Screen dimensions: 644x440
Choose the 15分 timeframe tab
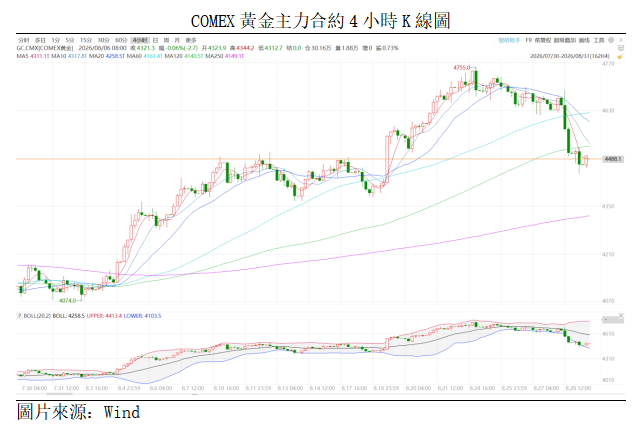[86, 40]
